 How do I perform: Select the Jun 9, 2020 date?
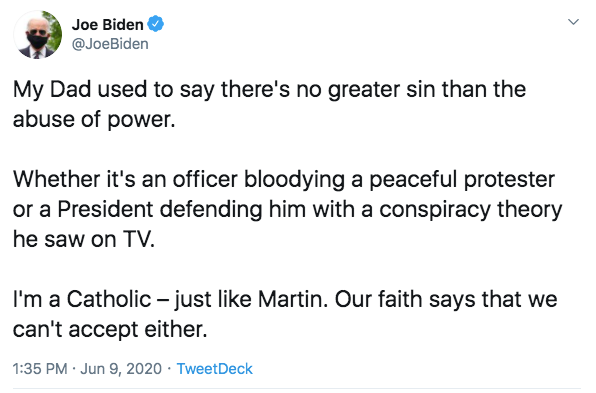coord(121,369)
